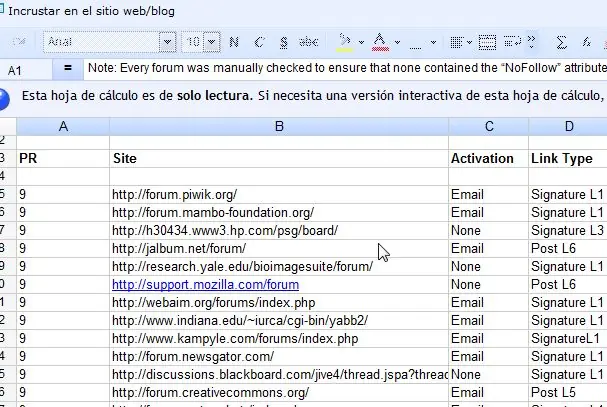Select column C header
The image size is (607, 407).
489,126
